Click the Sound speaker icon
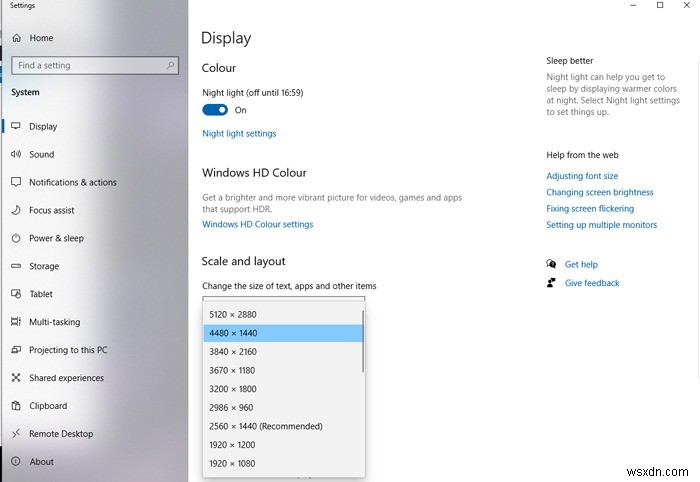Screen dimensions: 700x482 (16, 154)
